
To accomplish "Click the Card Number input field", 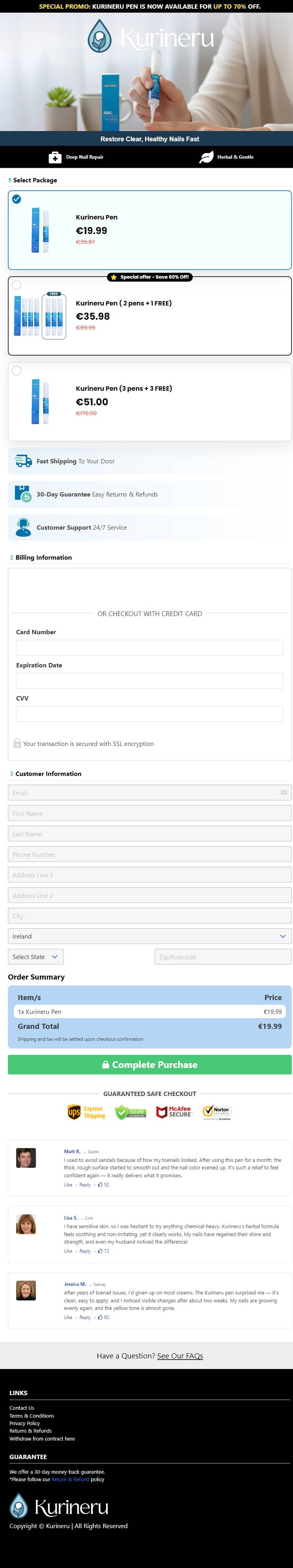I will point(149,648).
